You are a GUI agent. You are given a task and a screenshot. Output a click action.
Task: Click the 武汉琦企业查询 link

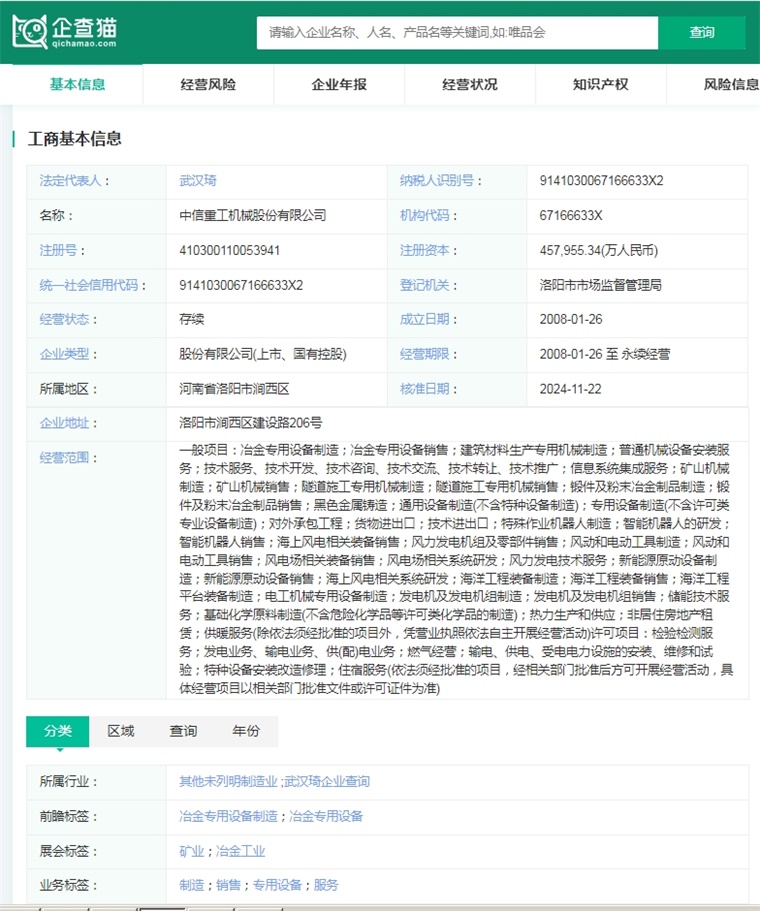coord(327,782)
